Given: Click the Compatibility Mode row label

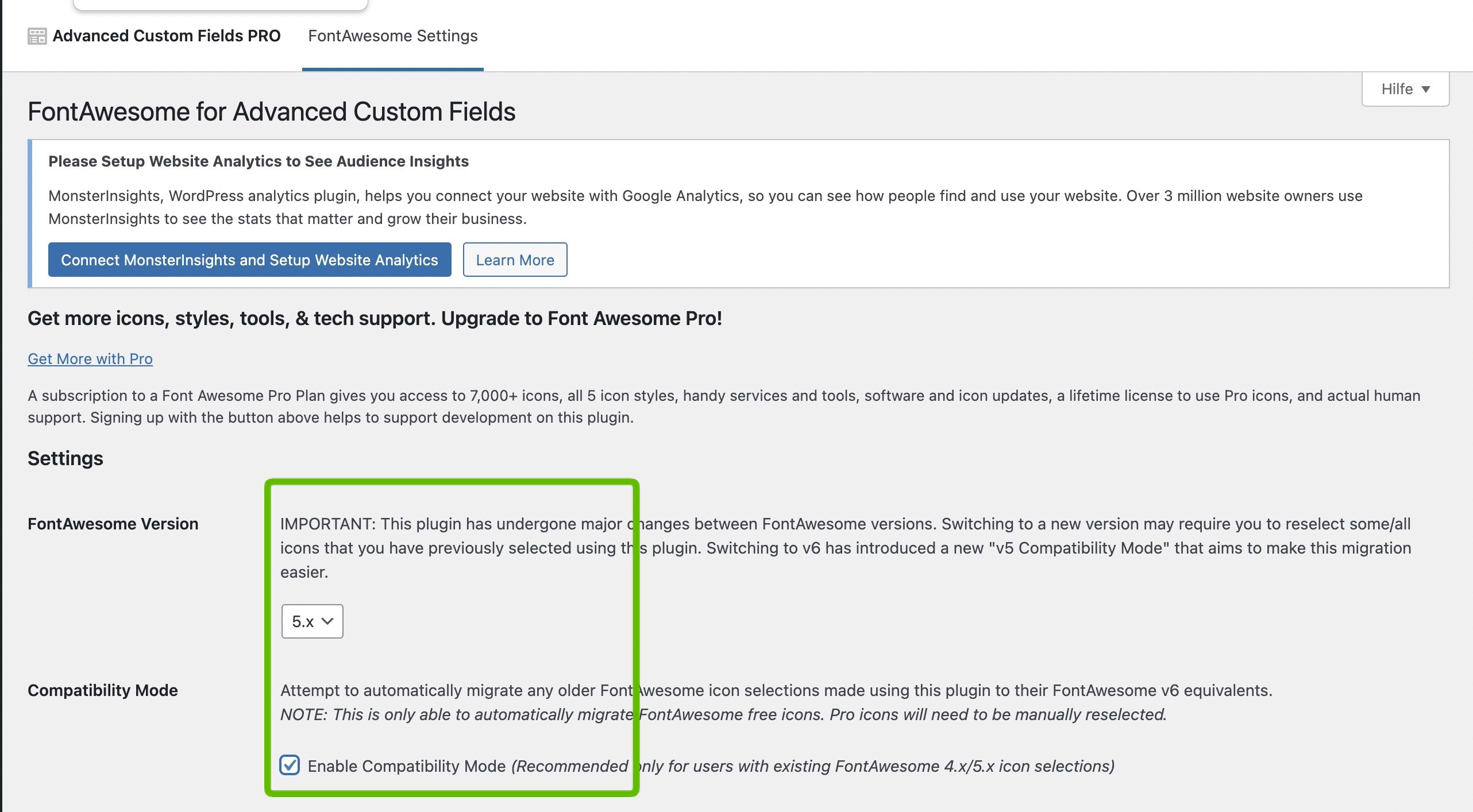Looking at the screenshot, I should 103,690.
